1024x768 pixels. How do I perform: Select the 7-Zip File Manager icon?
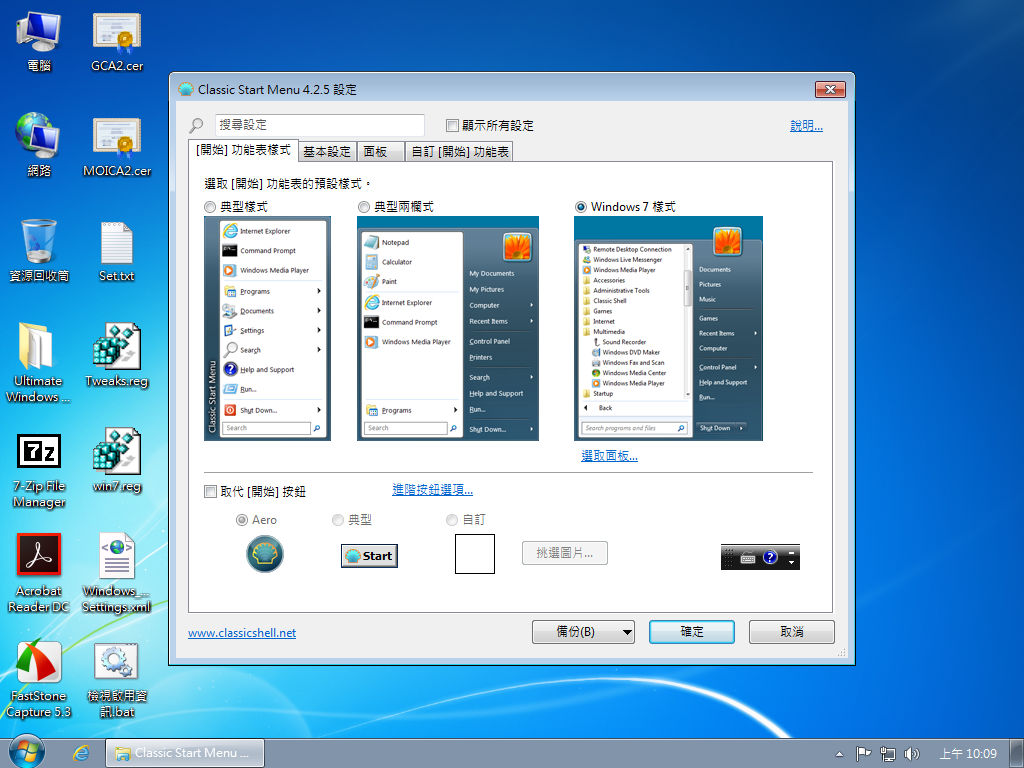coord(39,470)
